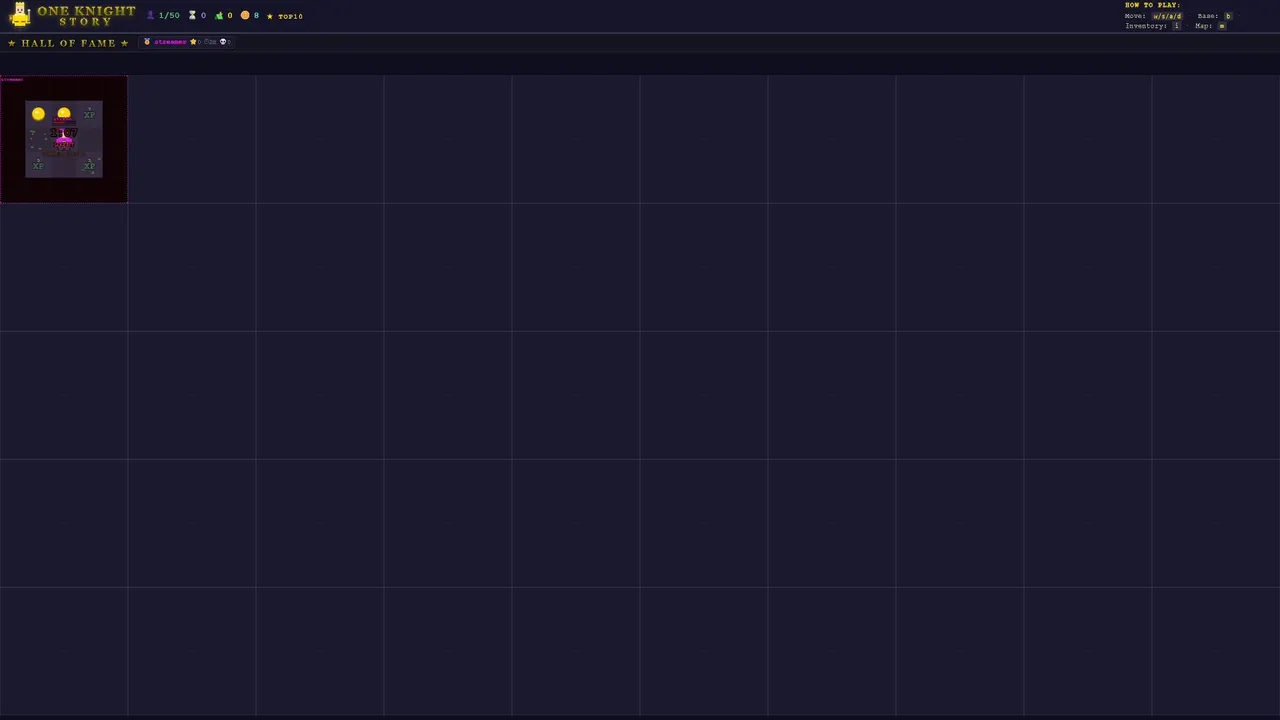Click the clock time value in streamer entry
1280x720 pixels.
(210, 42)
